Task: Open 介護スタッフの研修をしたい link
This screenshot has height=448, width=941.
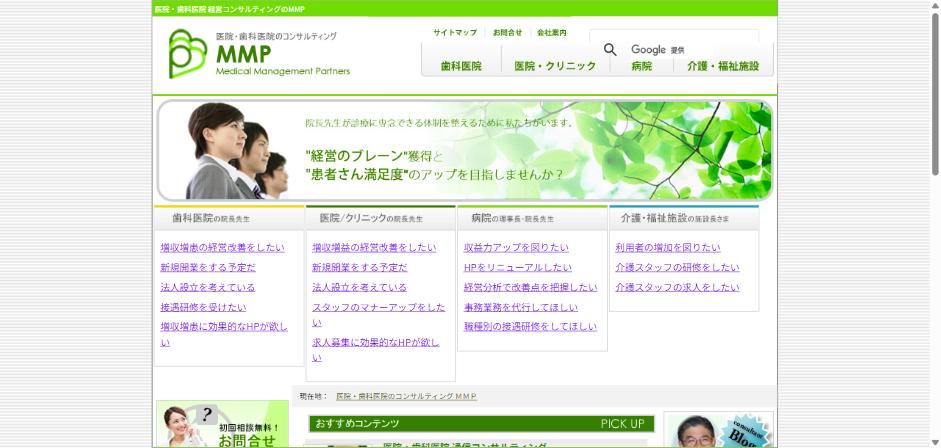Action: (x=678, y=267)
